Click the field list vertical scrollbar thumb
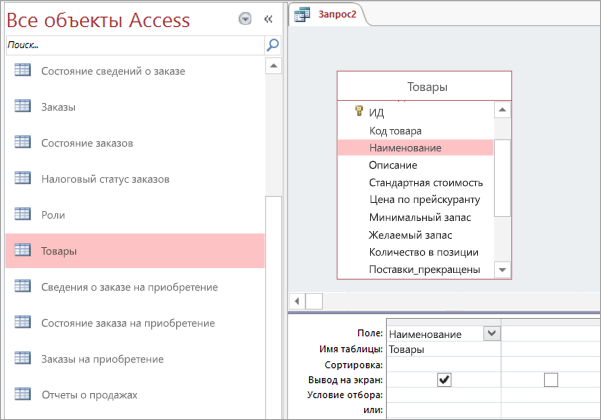601x420 pixels. [x=502, y=178]
